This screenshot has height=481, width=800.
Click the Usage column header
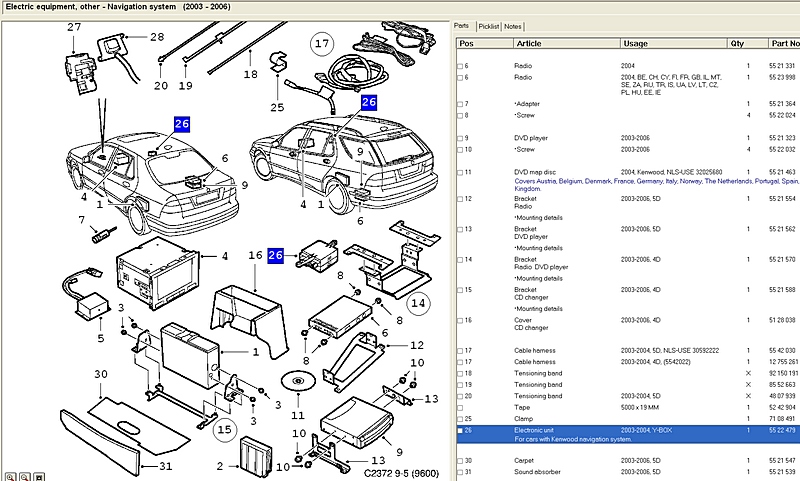[x=672, y=44]
